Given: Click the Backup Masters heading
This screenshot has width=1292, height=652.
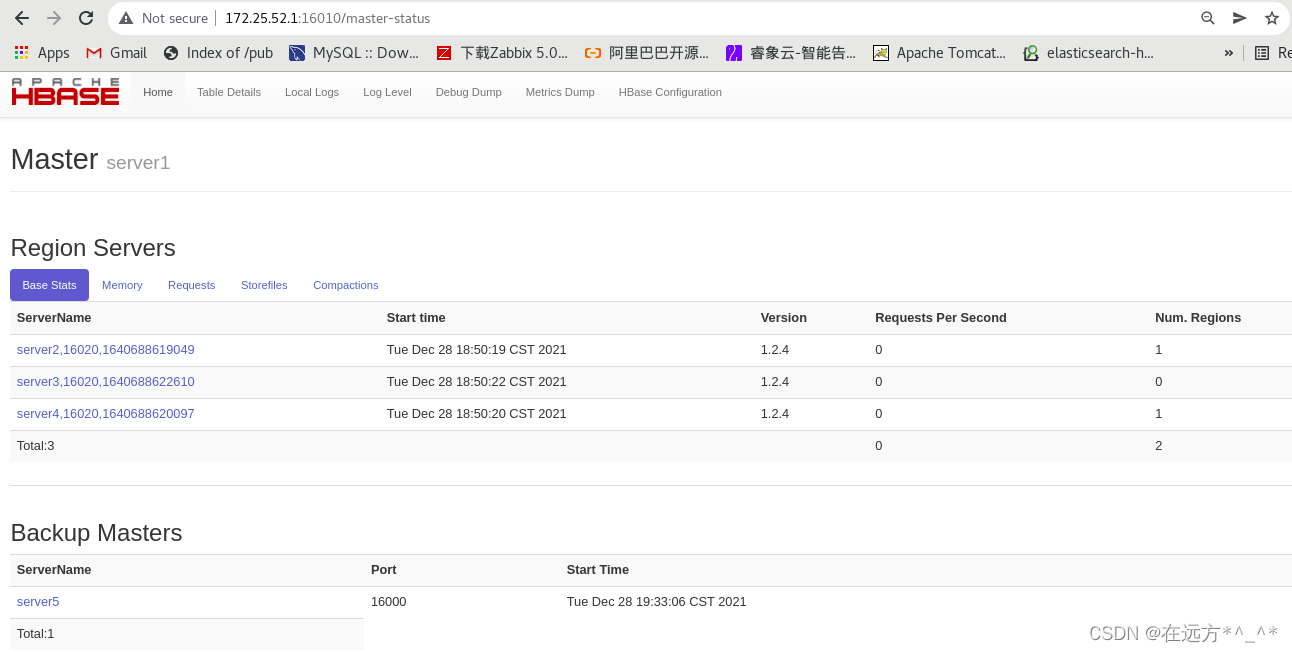Looking at the screenshot, I should pos(96,532).
